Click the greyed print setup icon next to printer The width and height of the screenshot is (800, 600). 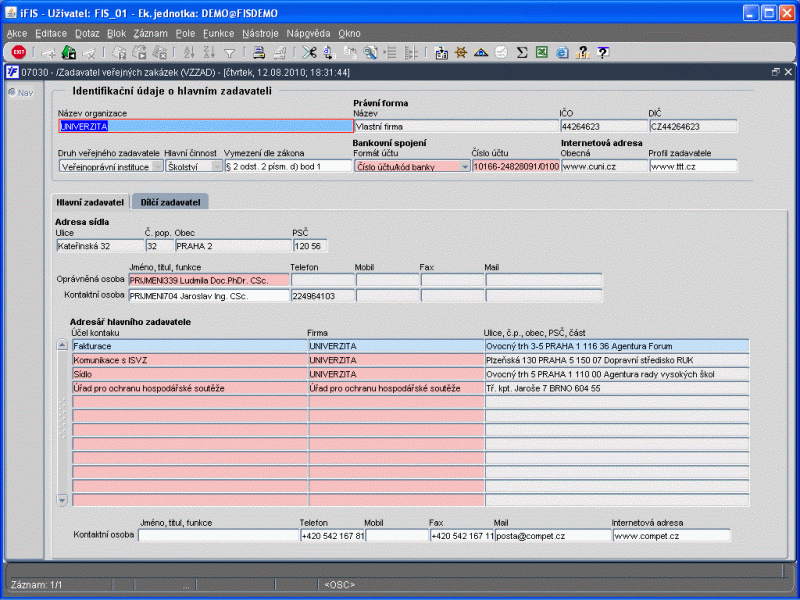[x=280, y=52]
